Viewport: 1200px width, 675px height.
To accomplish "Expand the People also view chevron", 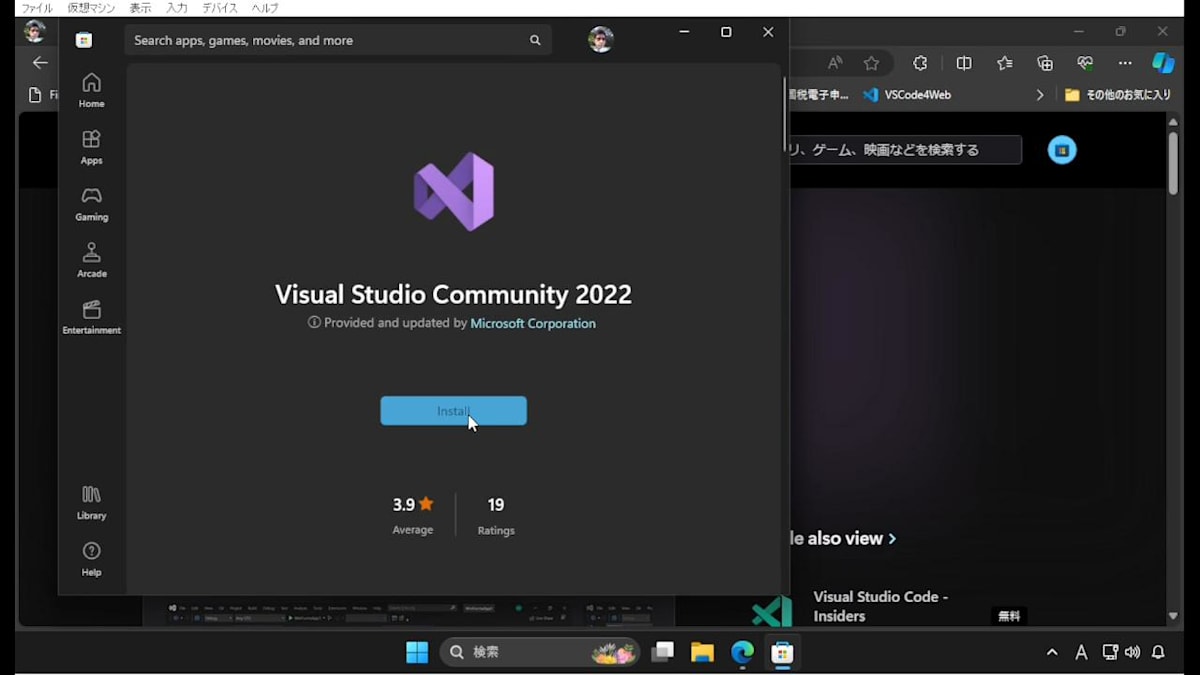I will 892,538.
